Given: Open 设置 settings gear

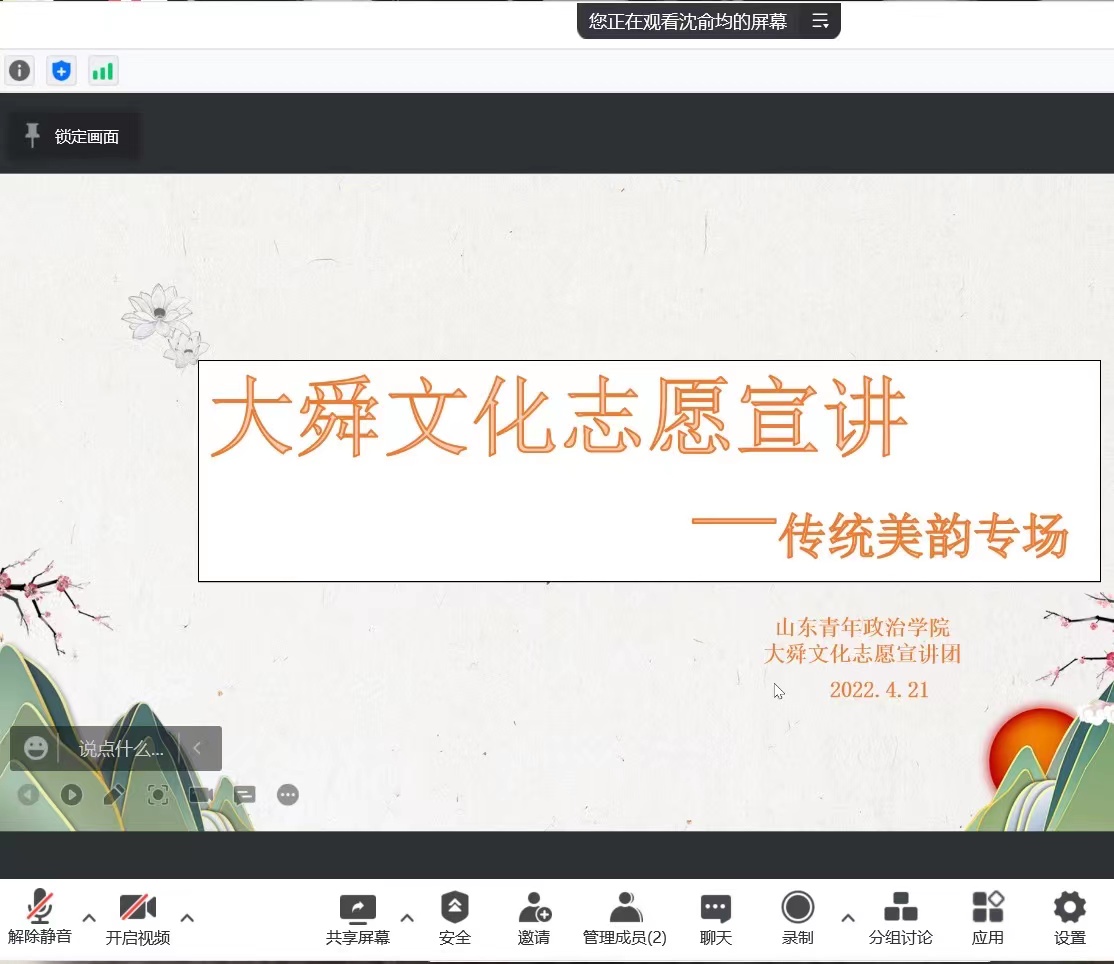Looking at the screenshot, I should tap(1069, 918).
